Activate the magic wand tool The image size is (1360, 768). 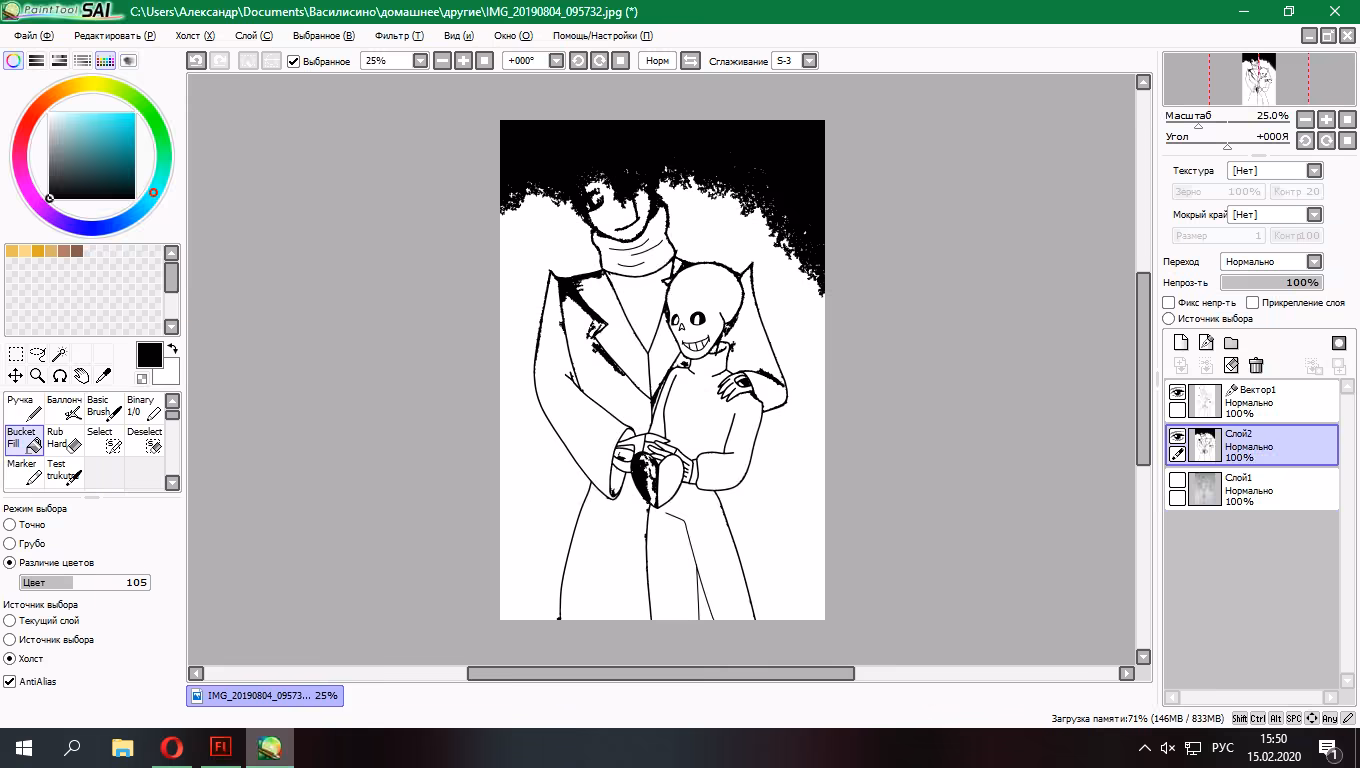pos(60,354)
